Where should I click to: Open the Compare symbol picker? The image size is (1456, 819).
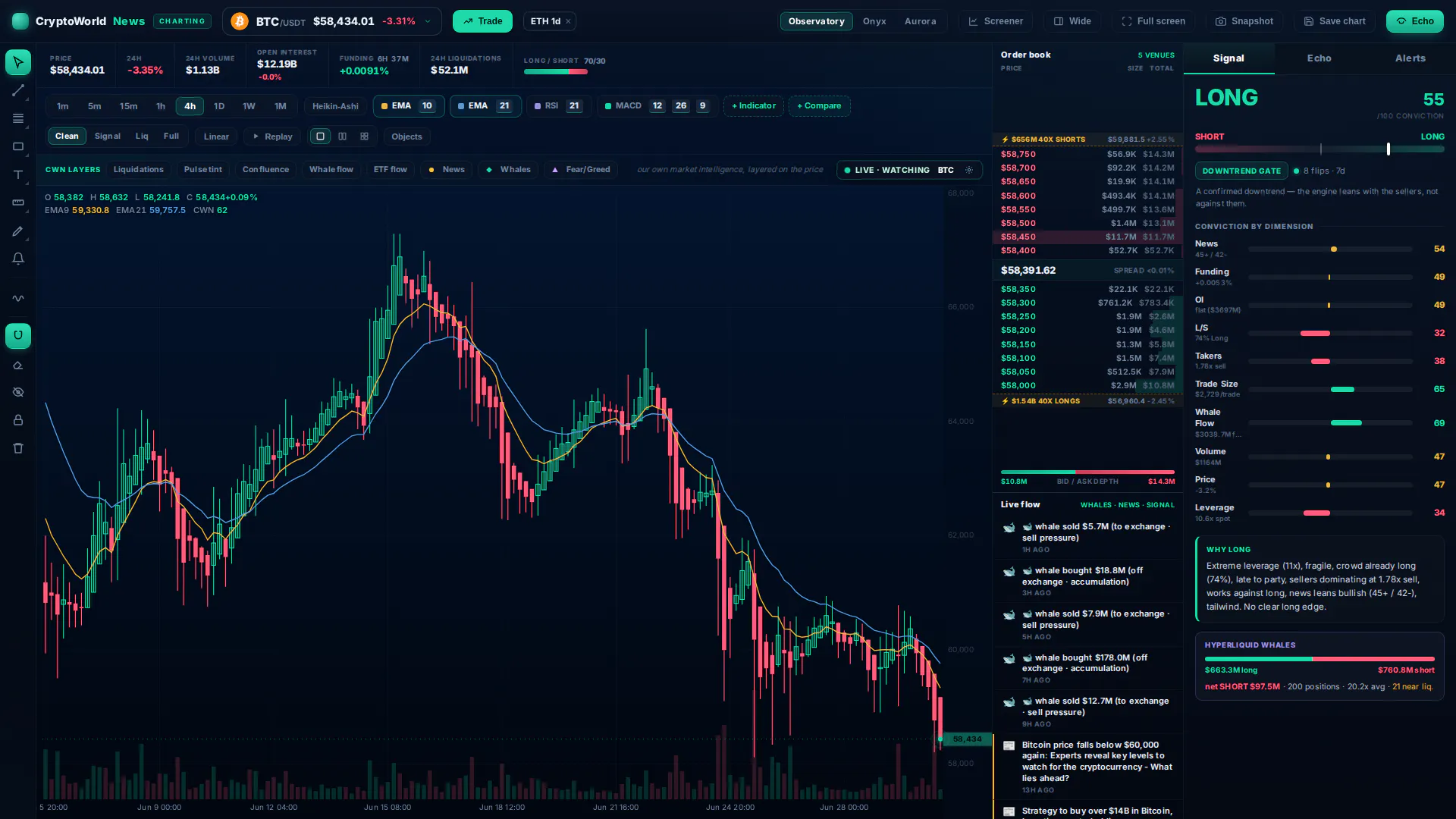(819, 106)
